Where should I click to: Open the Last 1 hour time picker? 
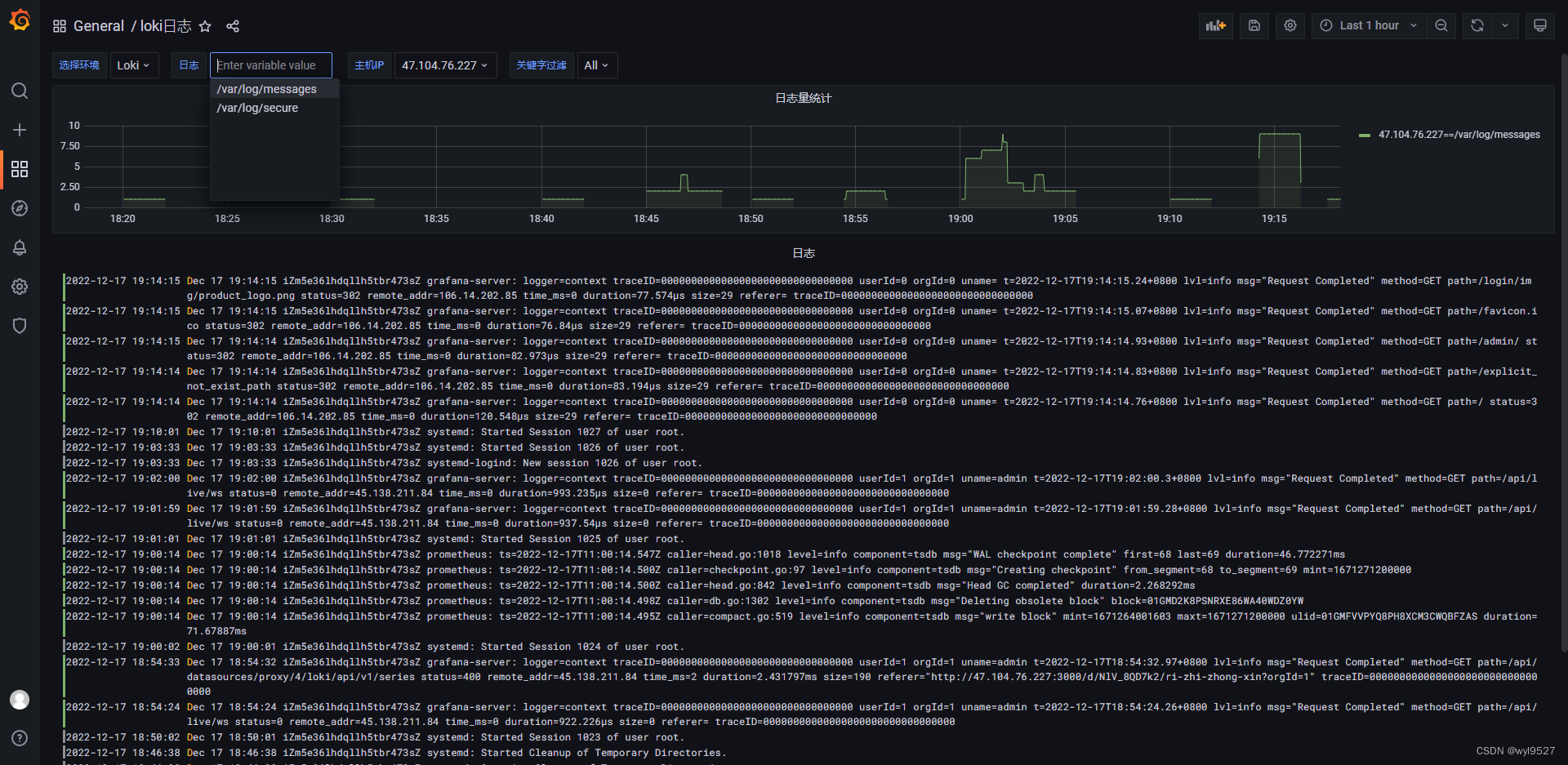(x=1370, y=25)
